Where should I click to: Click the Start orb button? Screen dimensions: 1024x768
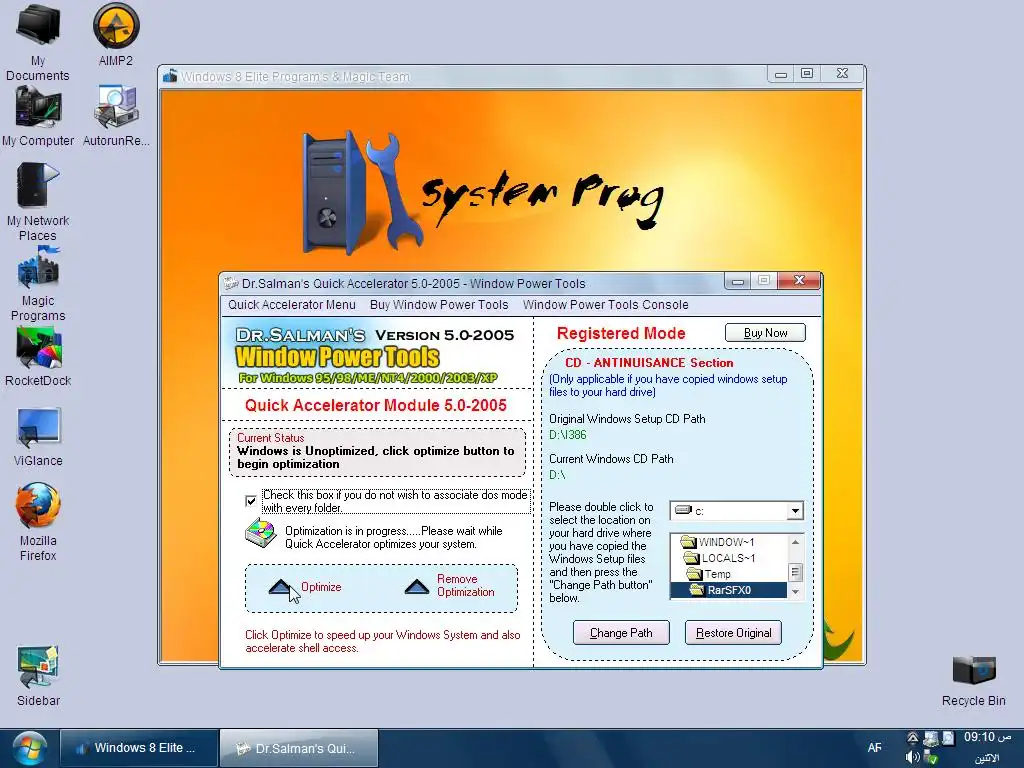pos(29,749)
